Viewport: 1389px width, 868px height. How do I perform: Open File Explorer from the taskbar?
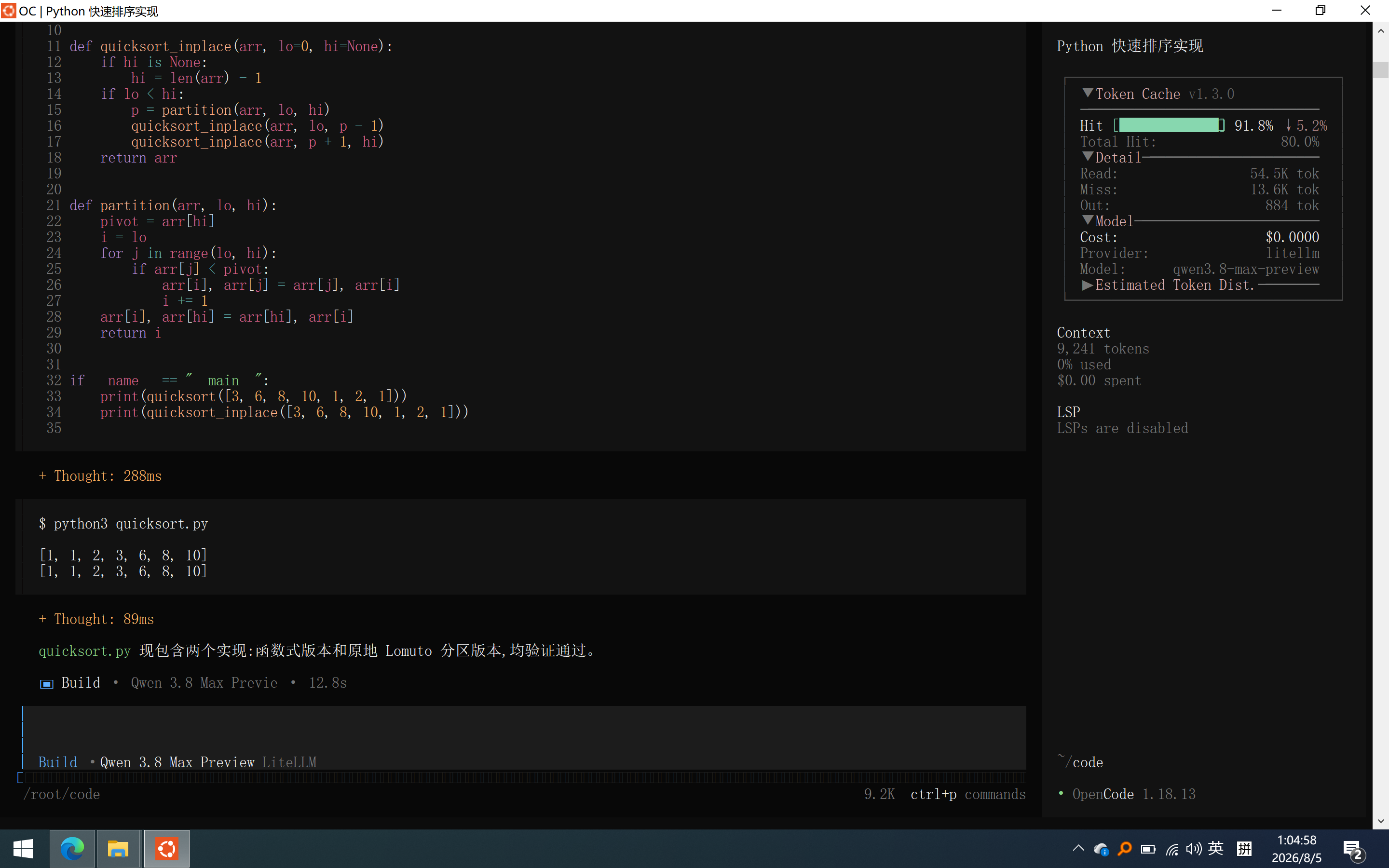pyautogui.click(x=118, y=849)
